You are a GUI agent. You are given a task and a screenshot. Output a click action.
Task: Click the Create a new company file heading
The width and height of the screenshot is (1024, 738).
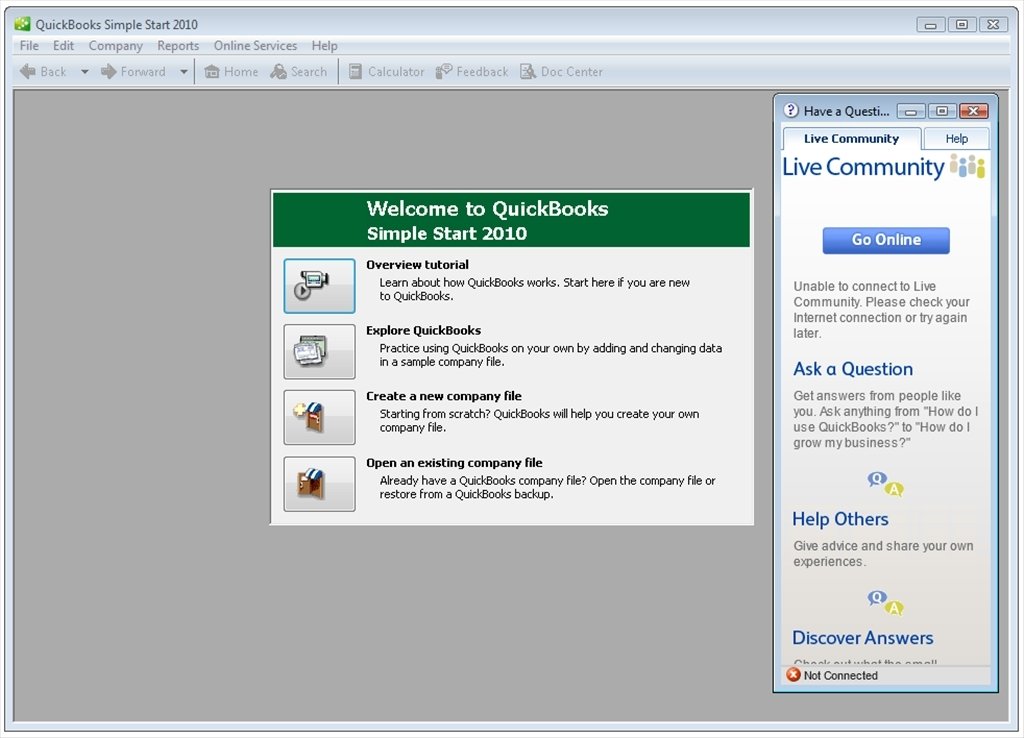pos(443,396)
